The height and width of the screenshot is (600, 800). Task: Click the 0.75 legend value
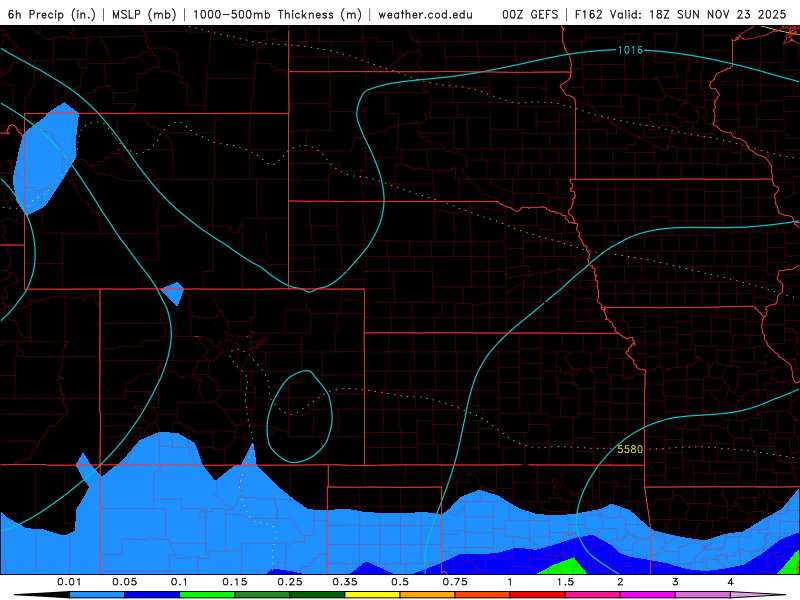pos(455,582)
